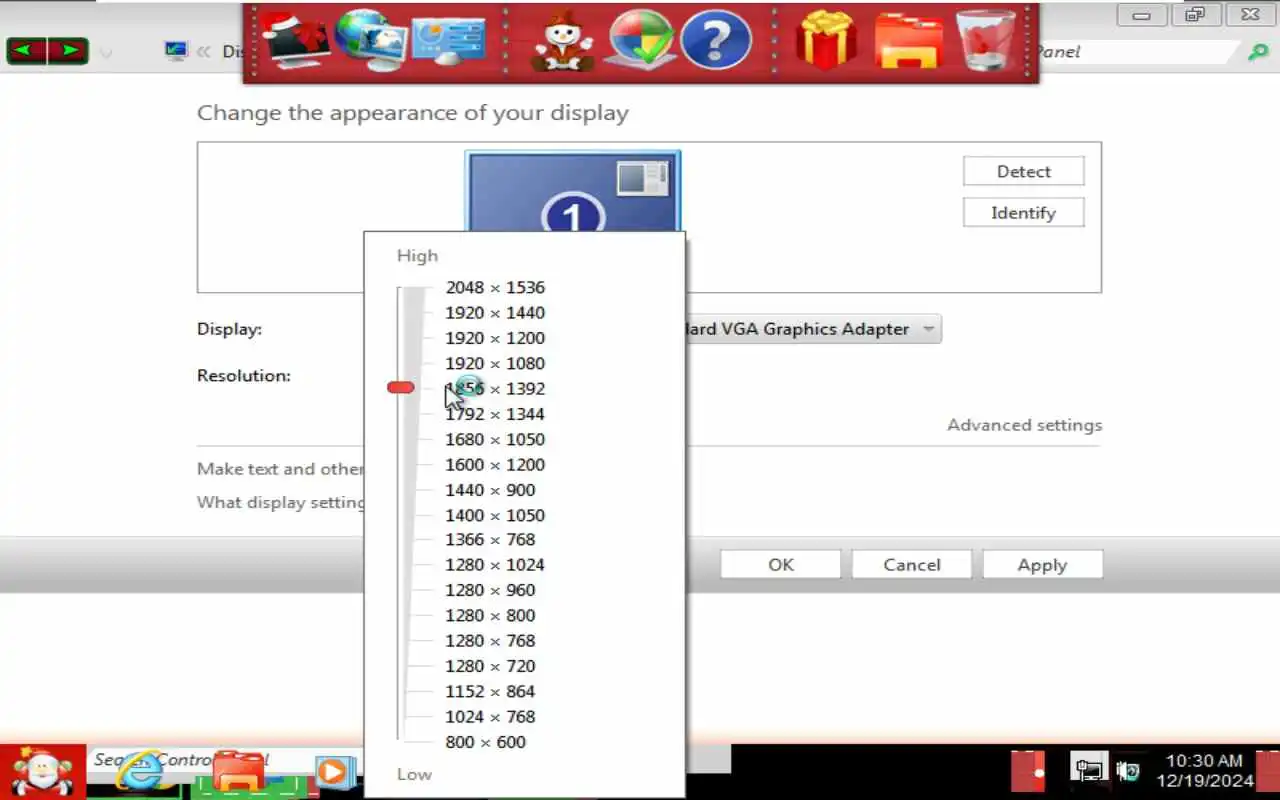Launch Internet Explorer from the taskbar
The width and height of the screenshot is (1280, 800).
(x=142, y=773)
